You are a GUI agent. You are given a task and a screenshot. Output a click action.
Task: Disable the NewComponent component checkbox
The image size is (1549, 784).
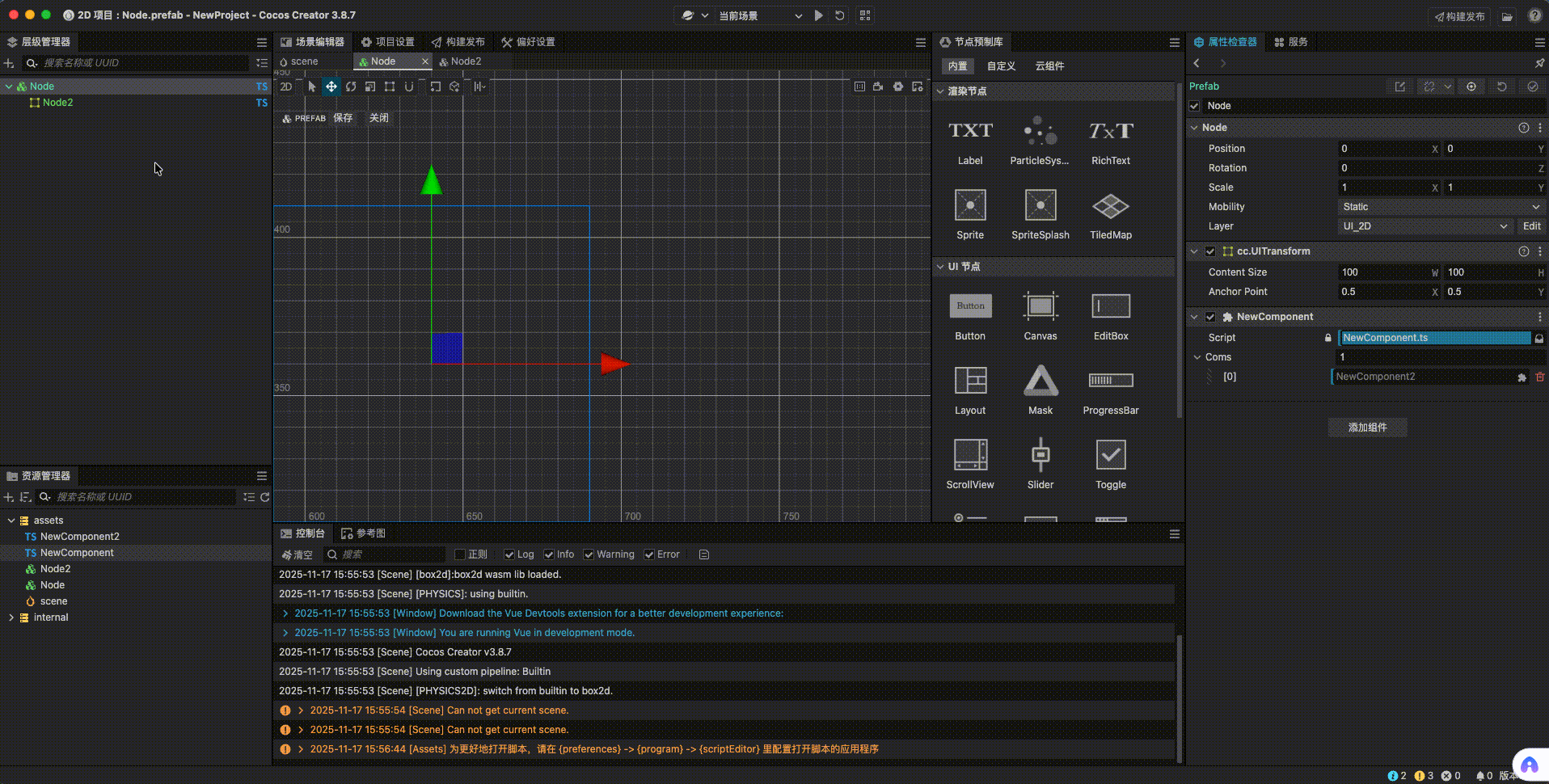click(x=1210, y=317)
